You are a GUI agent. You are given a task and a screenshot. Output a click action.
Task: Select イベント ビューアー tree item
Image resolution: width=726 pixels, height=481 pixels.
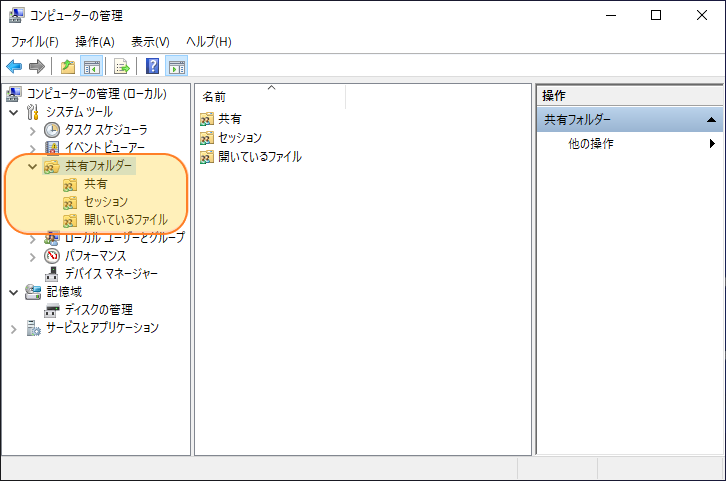[105, 148]
